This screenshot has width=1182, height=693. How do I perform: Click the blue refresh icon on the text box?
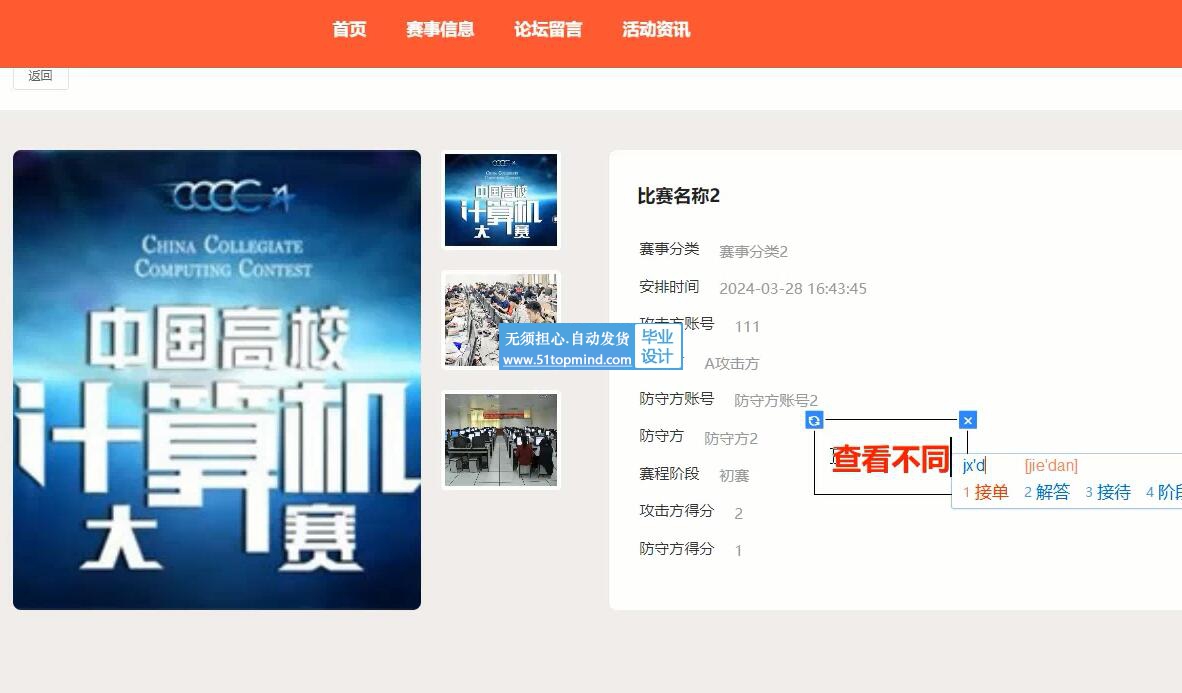pos(814,421)
